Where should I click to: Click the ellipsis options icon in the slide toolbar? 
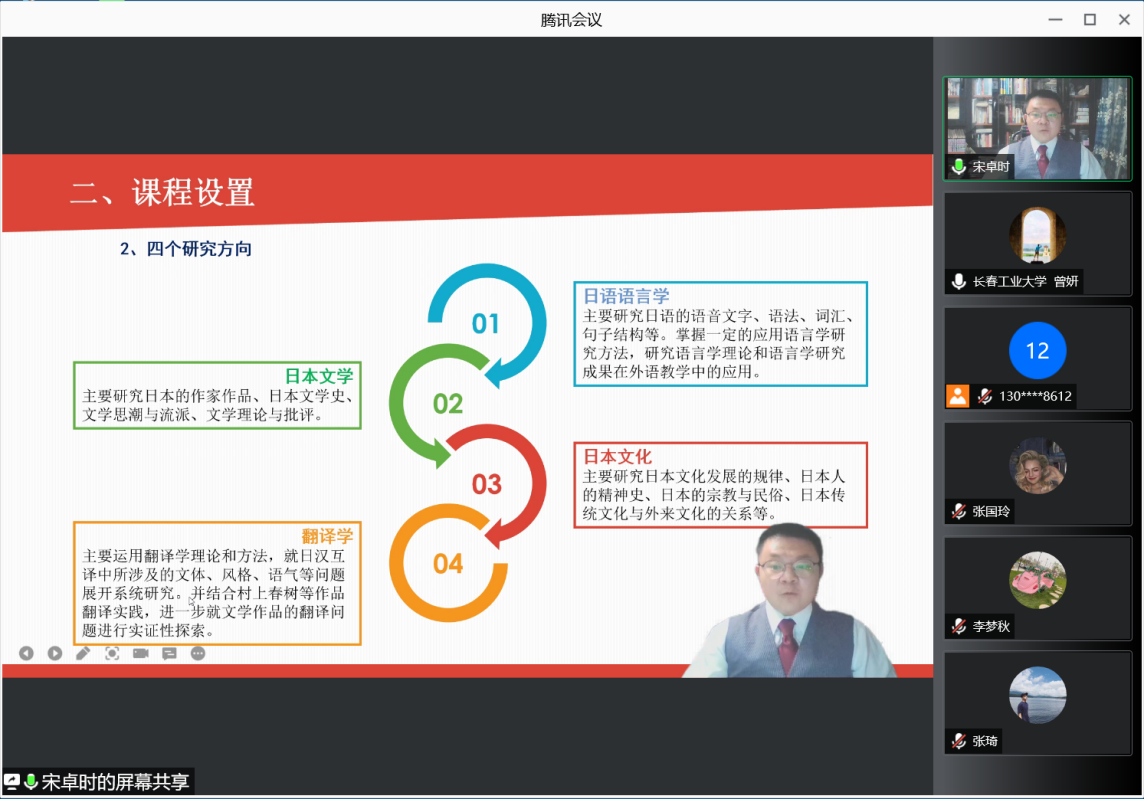[197, 653]
